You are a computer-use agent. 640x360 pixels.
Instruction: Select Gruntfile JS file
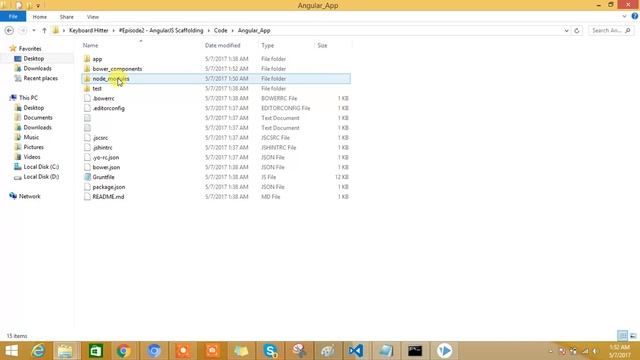pyautogui.click(x=103, y=177)
